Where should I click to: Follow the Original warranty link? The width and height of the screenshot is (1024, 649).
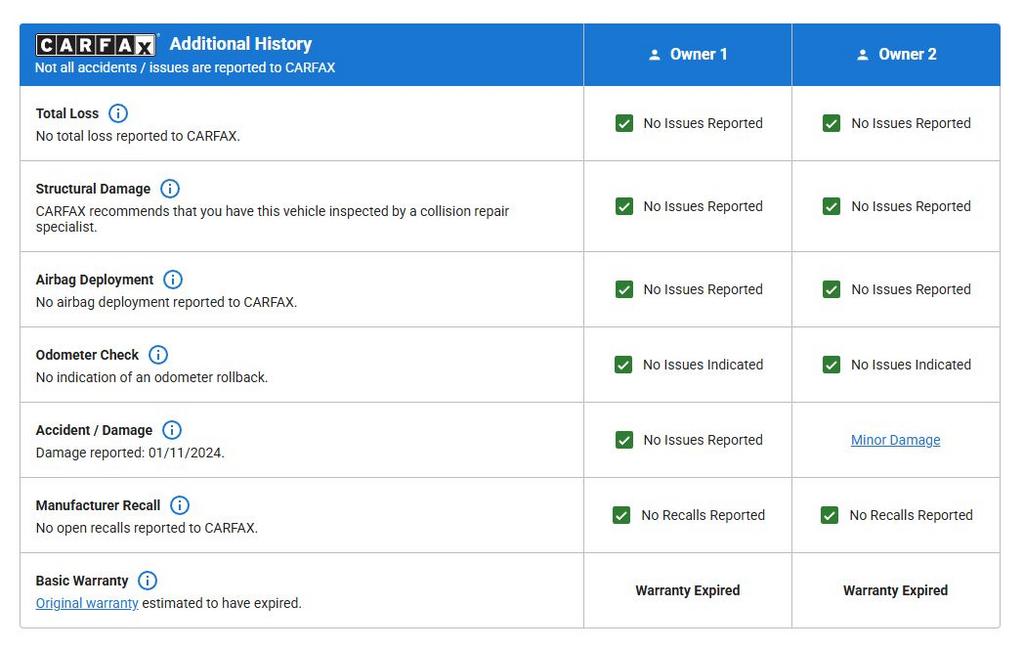(87, 603)
